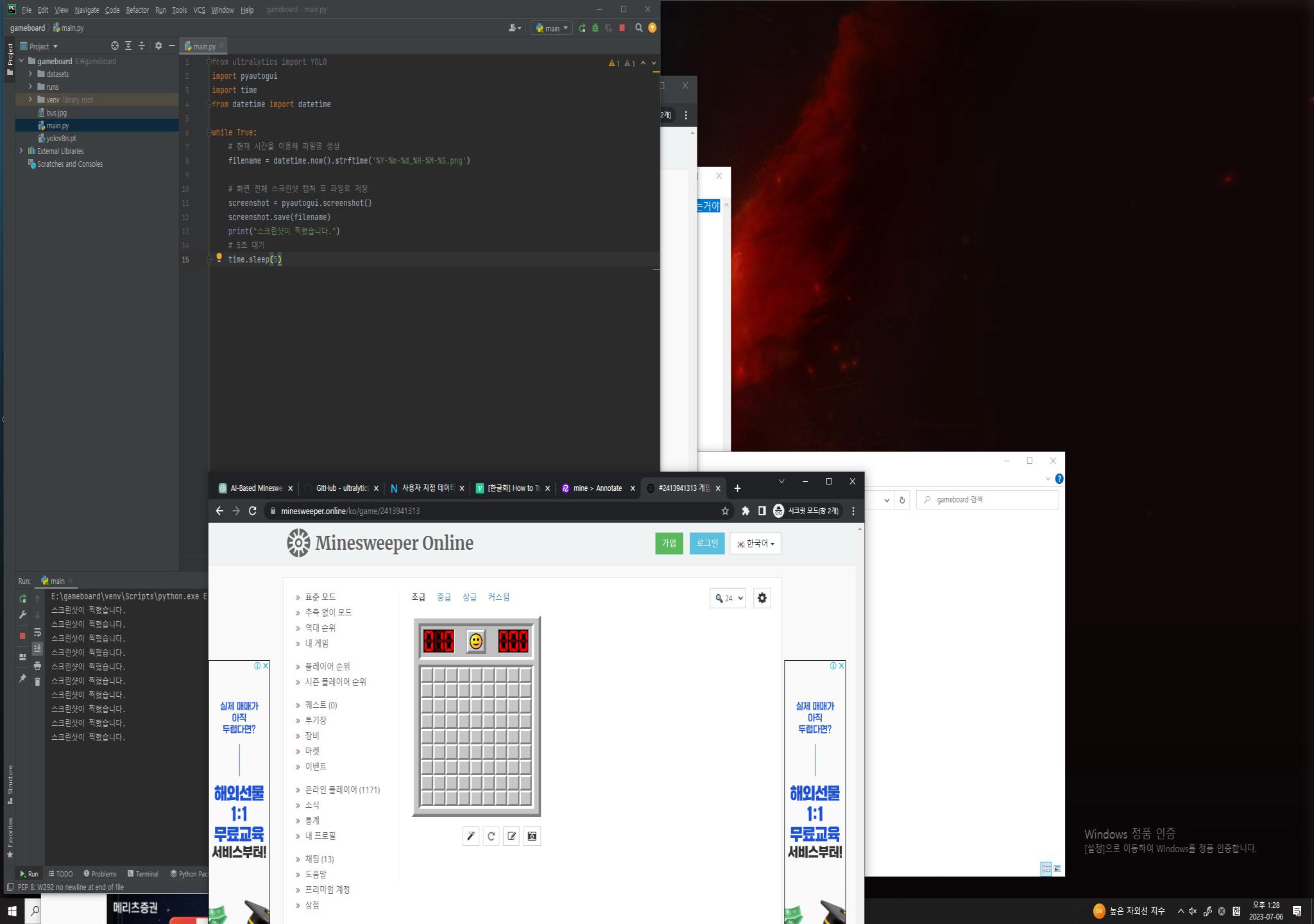Screen dimensions: 1314x924
Task: Open the VCS menu in PyCharm
Action: [x=199, y=10]
